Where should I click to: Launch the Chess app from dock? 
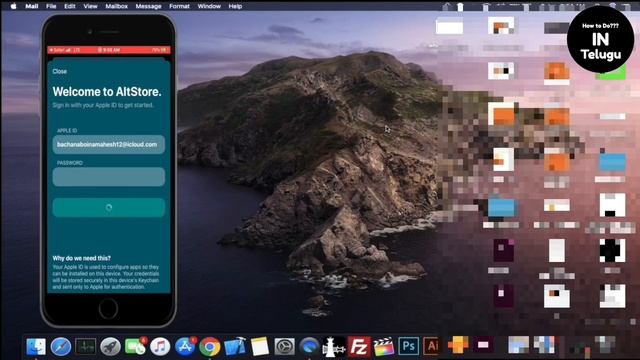tap(334, 348)
